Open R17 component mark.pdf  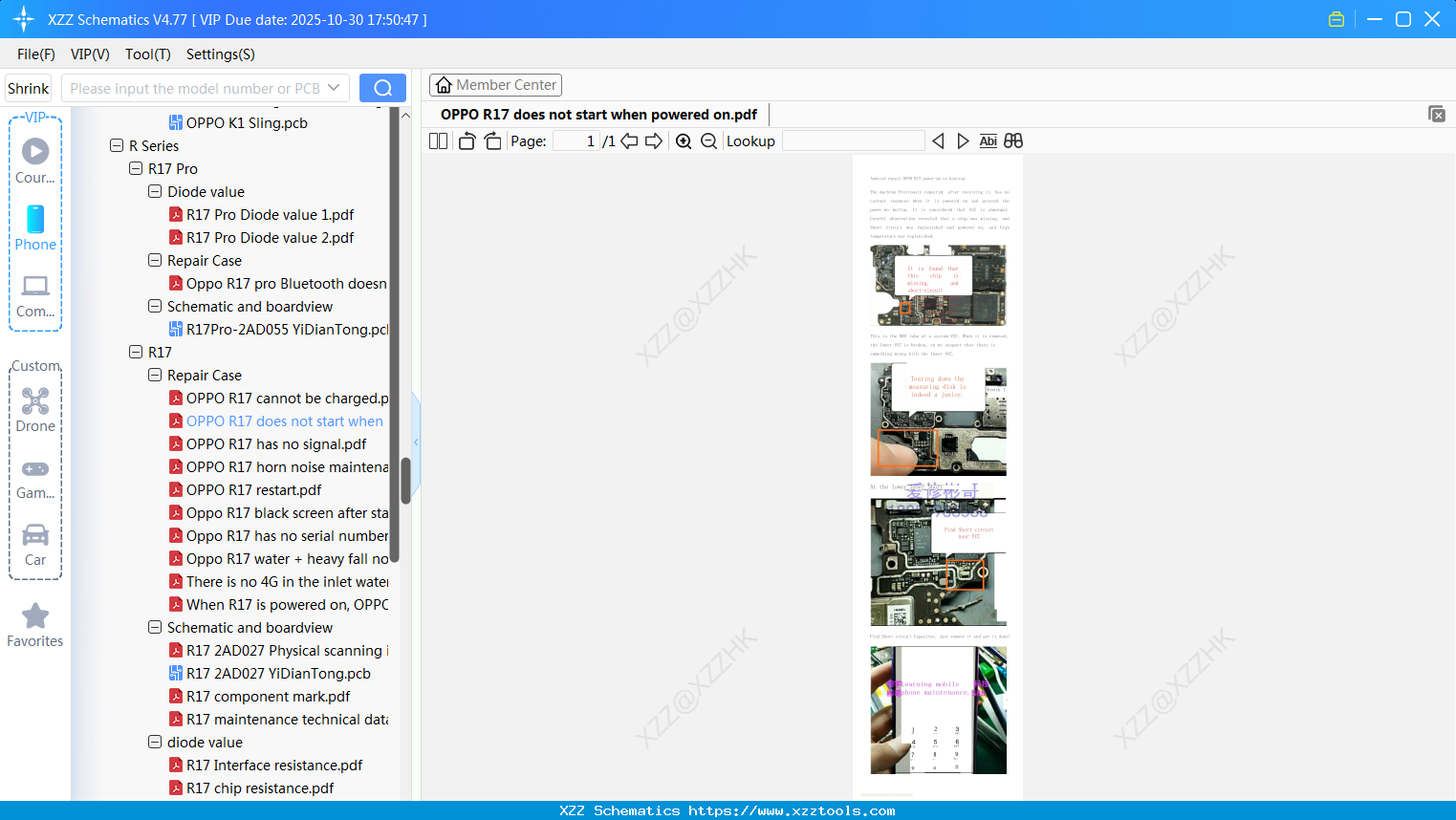pyautogui.click(x=268, y=697)
